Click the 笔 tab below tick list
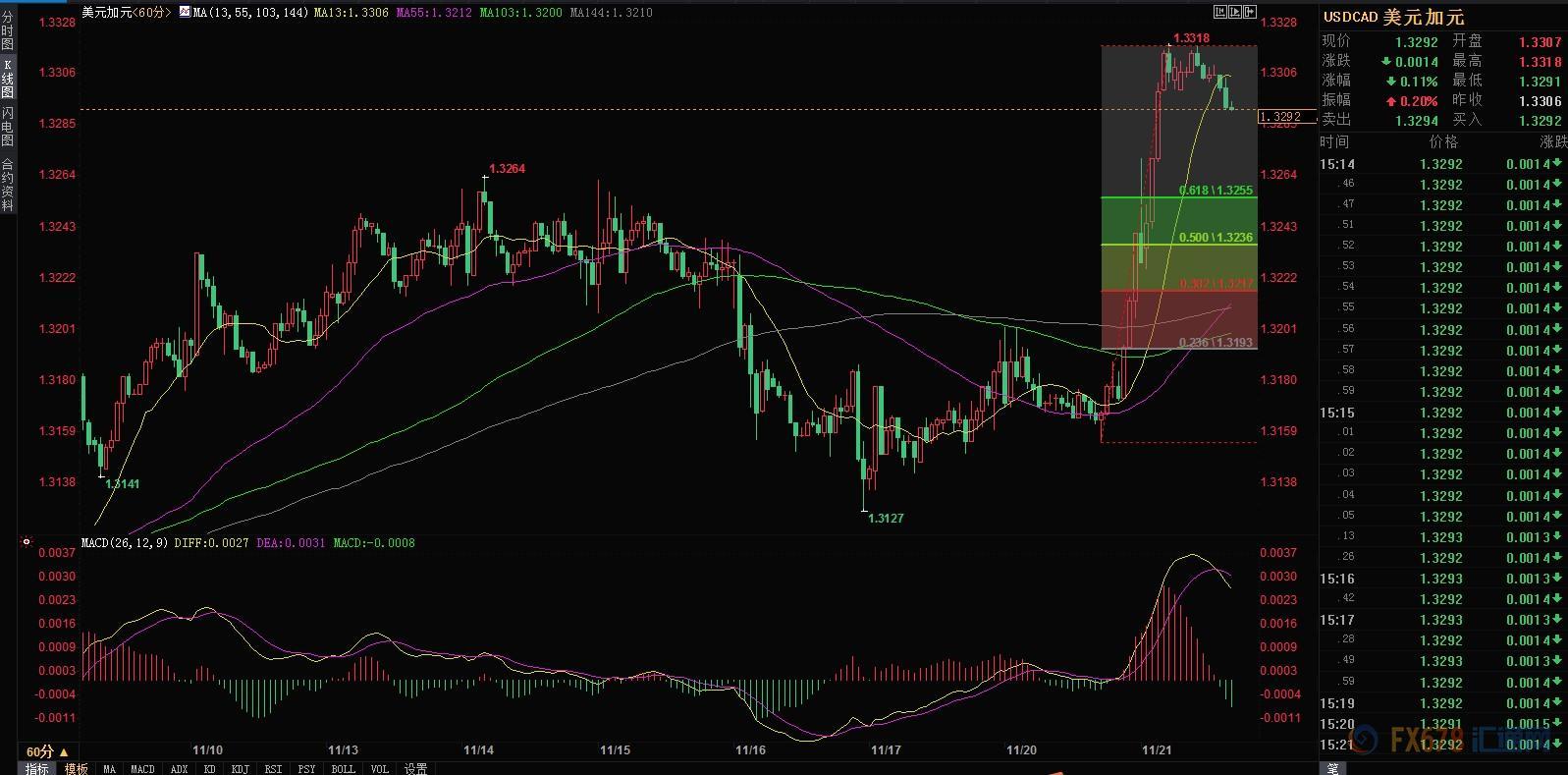1568x775 pixels. (x=1332, y=769)
